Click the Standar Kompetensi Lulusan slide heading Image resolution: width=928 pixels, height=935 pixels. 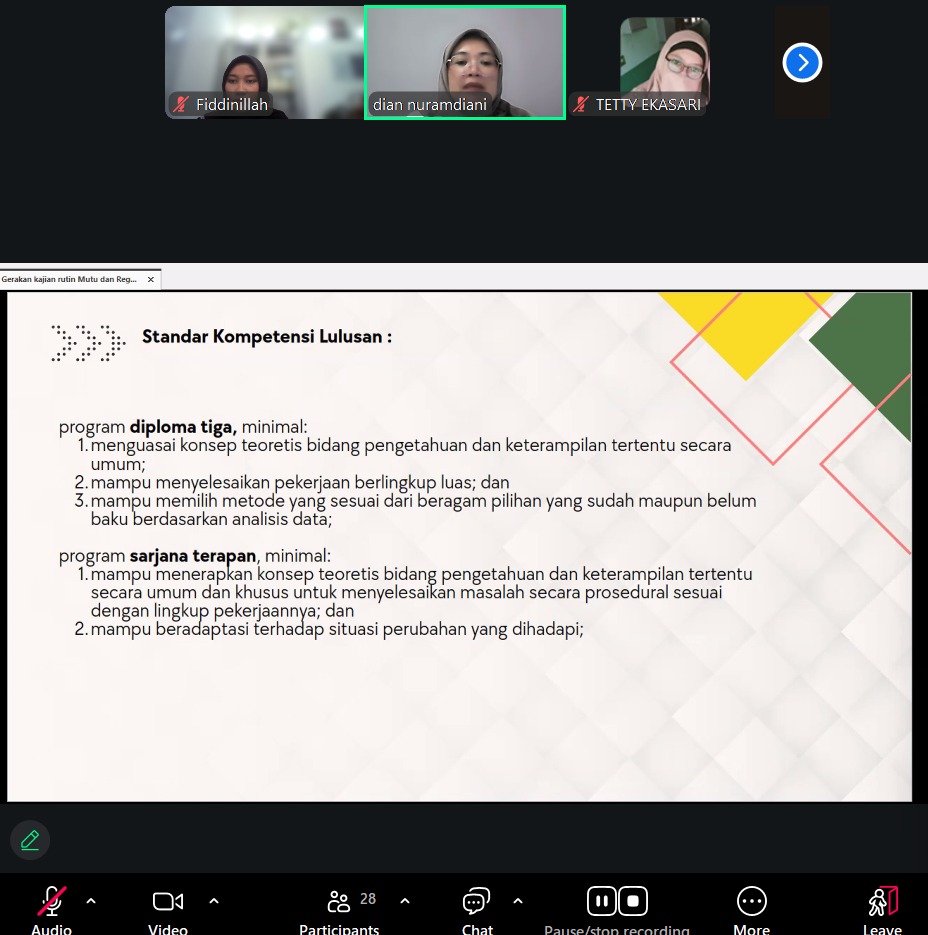coord(266,337)
